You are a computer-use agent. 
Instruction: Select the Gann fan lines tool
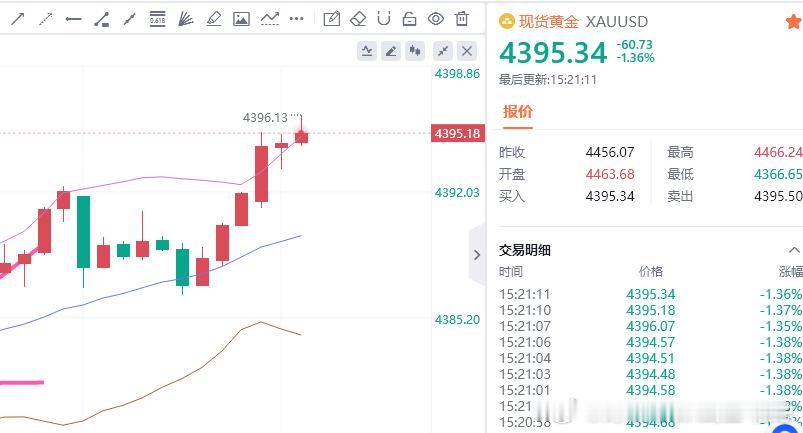click(185, 19)
